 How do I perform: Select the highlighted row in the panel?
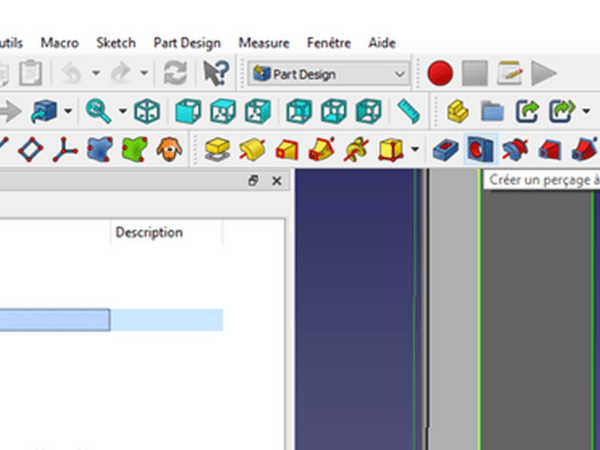(55, 320)
